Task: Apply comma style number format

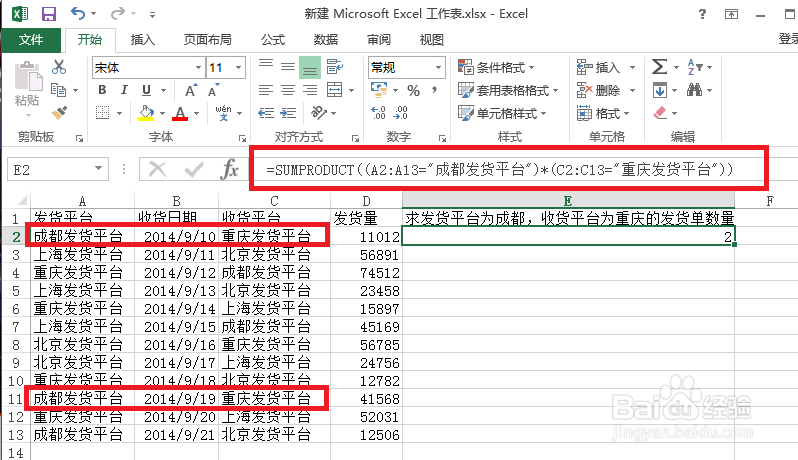Action: coord(434,91)
